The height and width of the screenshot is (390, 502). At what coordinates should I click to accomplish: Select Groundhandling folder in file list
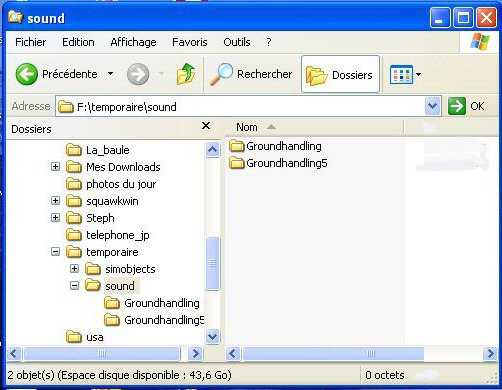(275, 146)
